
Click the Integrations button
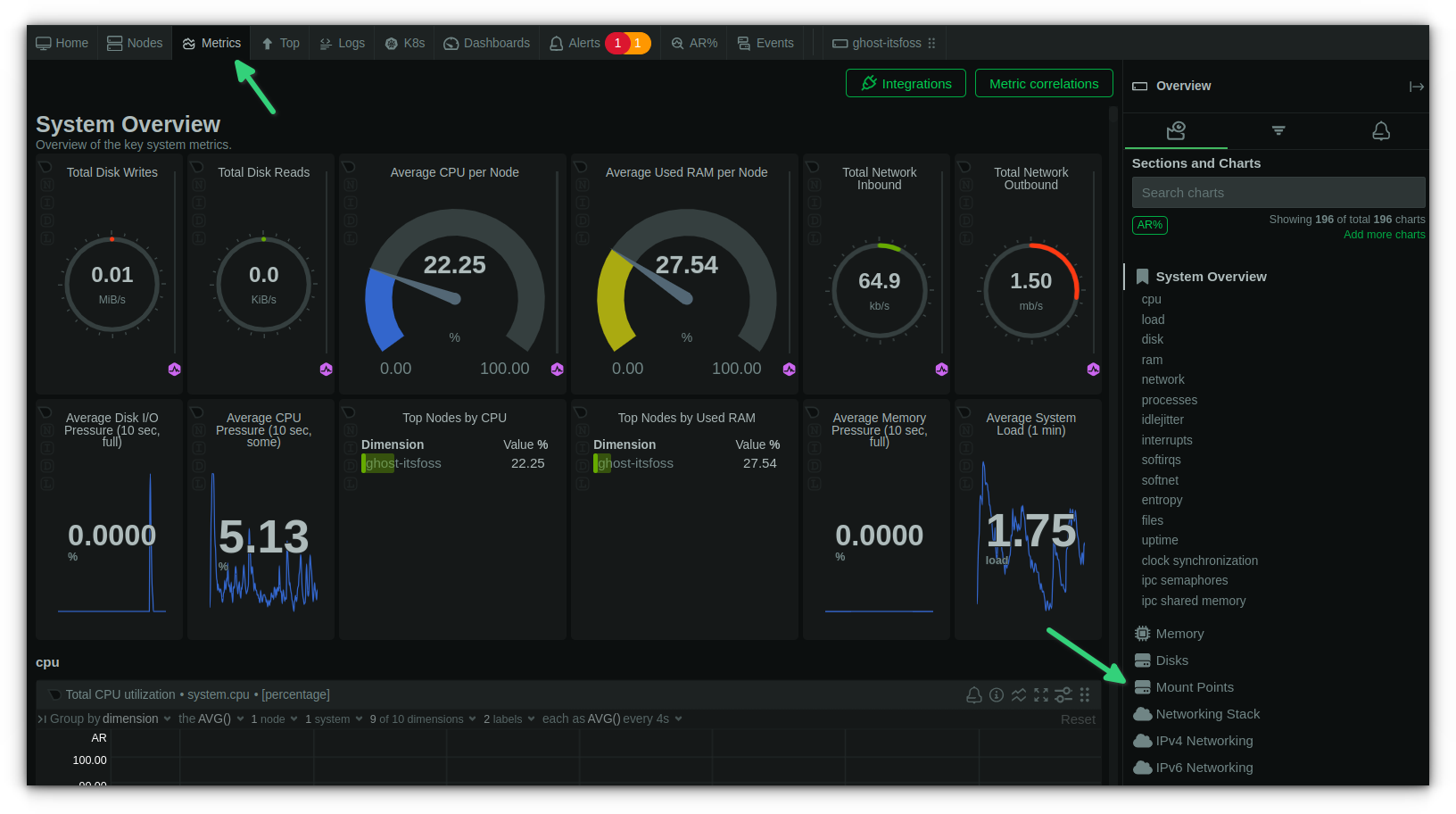[x=906, y=83]
